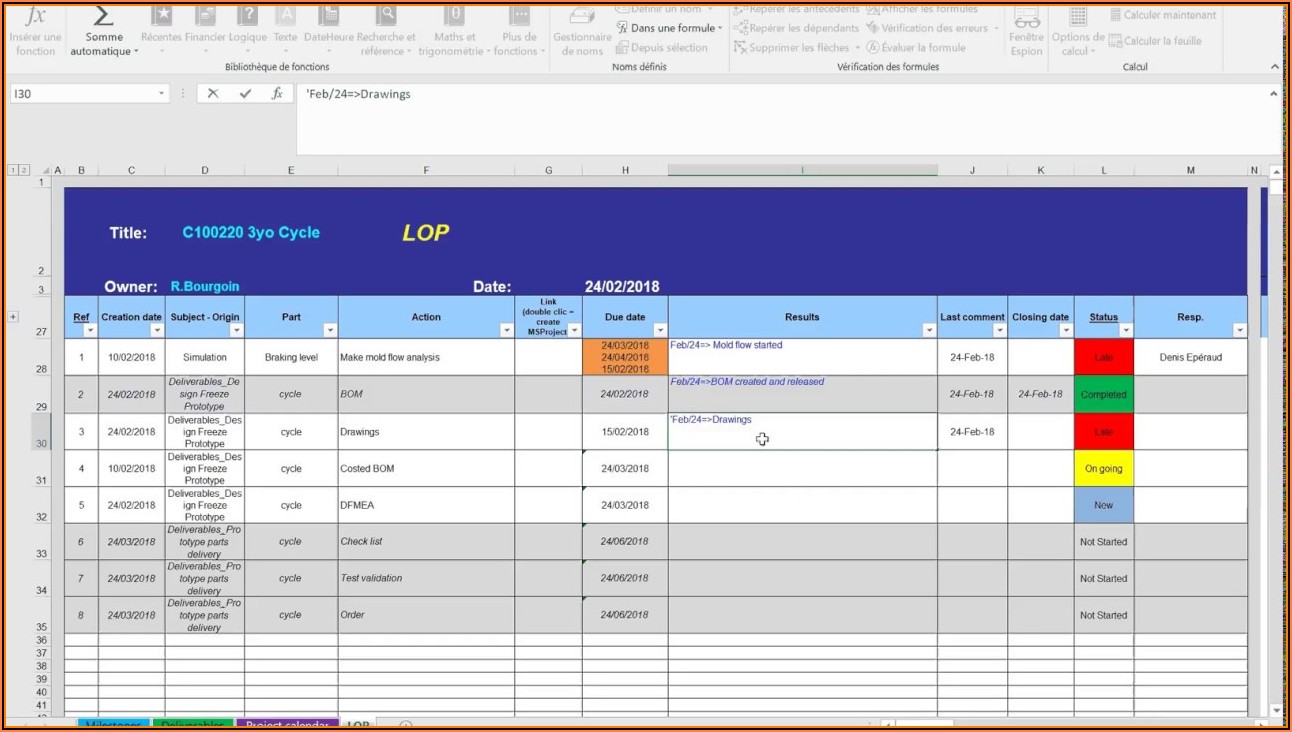Confirm the entry with the checkmark icon
This screenshot has width=1292, height=732.
pos(245,94)
